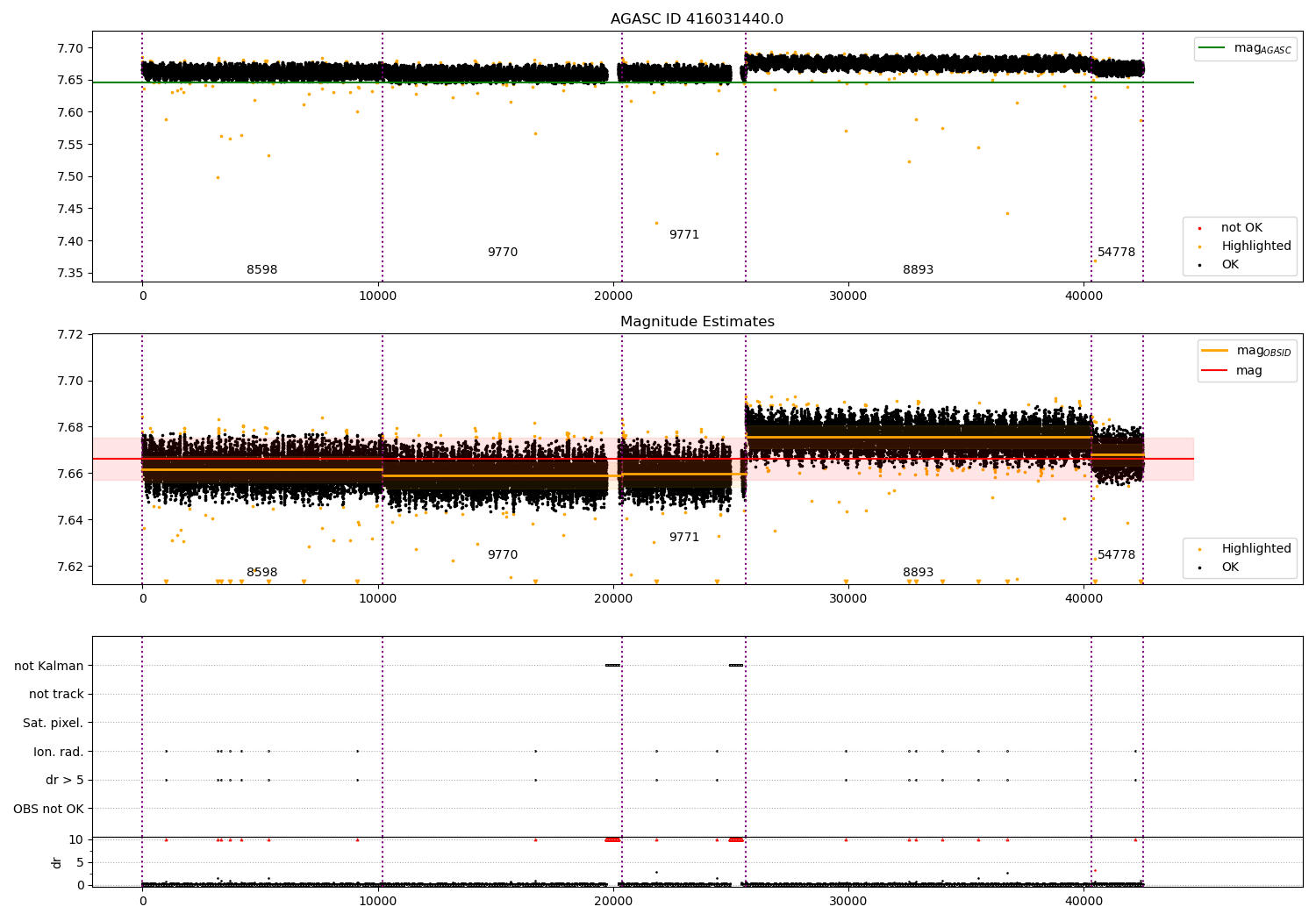Click the 'Sat. pixel.' row label
The height and width of the screenshot is (921, 1316).
(54, 723)
